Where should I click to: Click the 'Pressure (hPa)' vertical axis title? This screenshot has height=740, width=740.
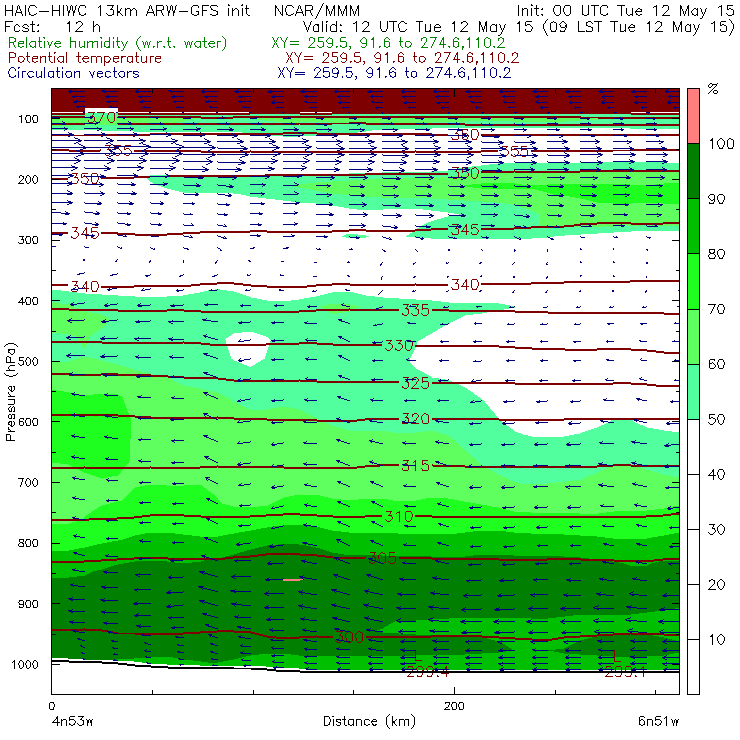10,392
